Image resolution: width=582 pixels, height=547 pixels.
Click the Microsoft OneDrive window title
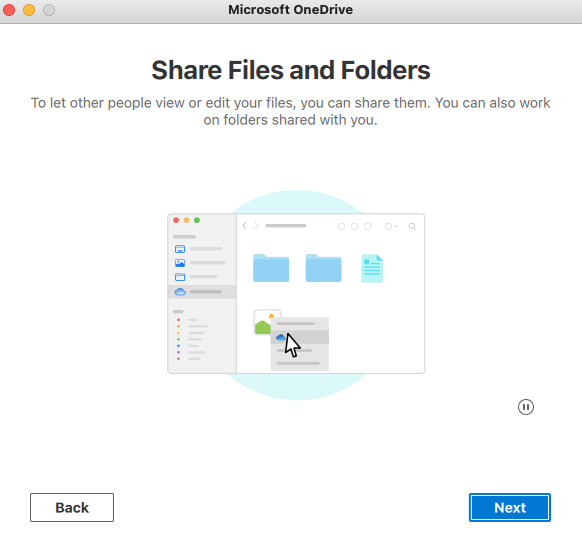click(x=291, y=10)
